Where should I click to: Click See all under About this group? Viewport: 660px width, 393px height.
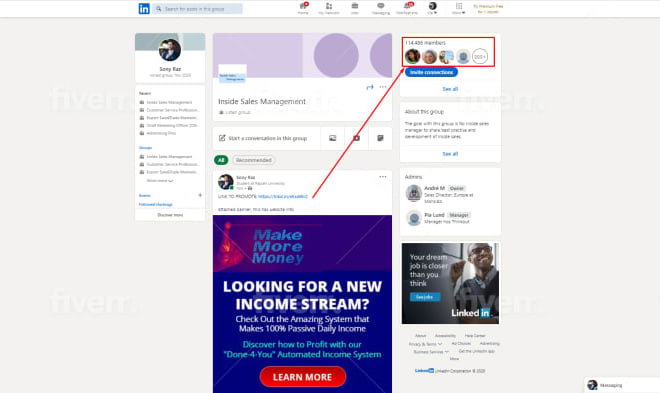point(450,154)
